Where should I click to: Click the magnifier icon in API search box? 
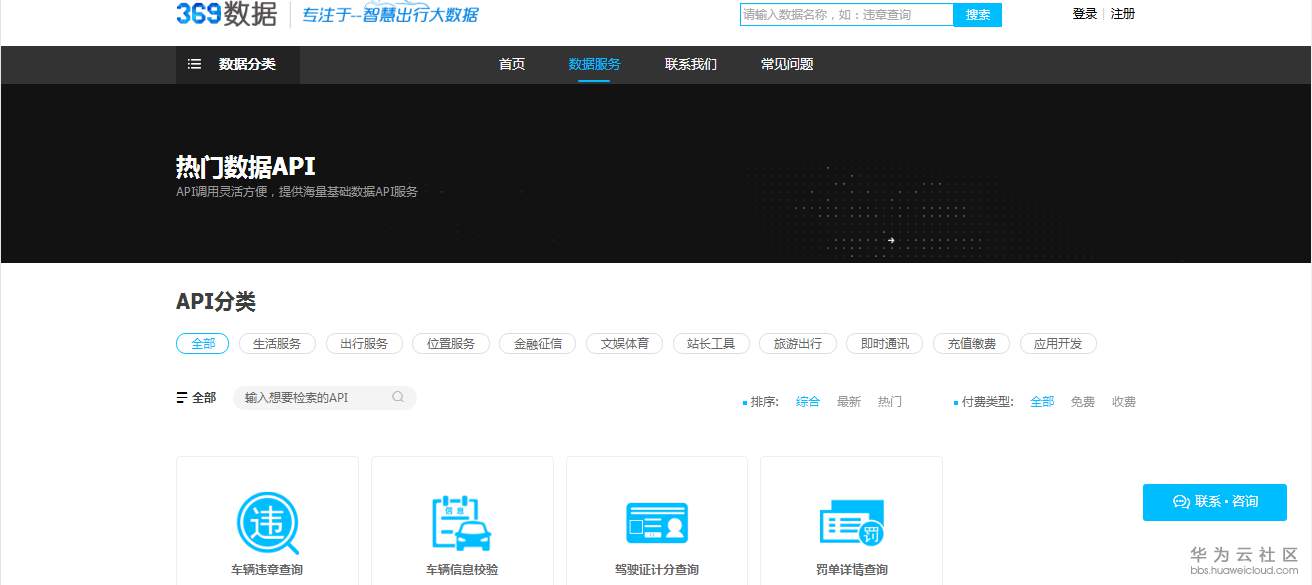tap(398, 397)
